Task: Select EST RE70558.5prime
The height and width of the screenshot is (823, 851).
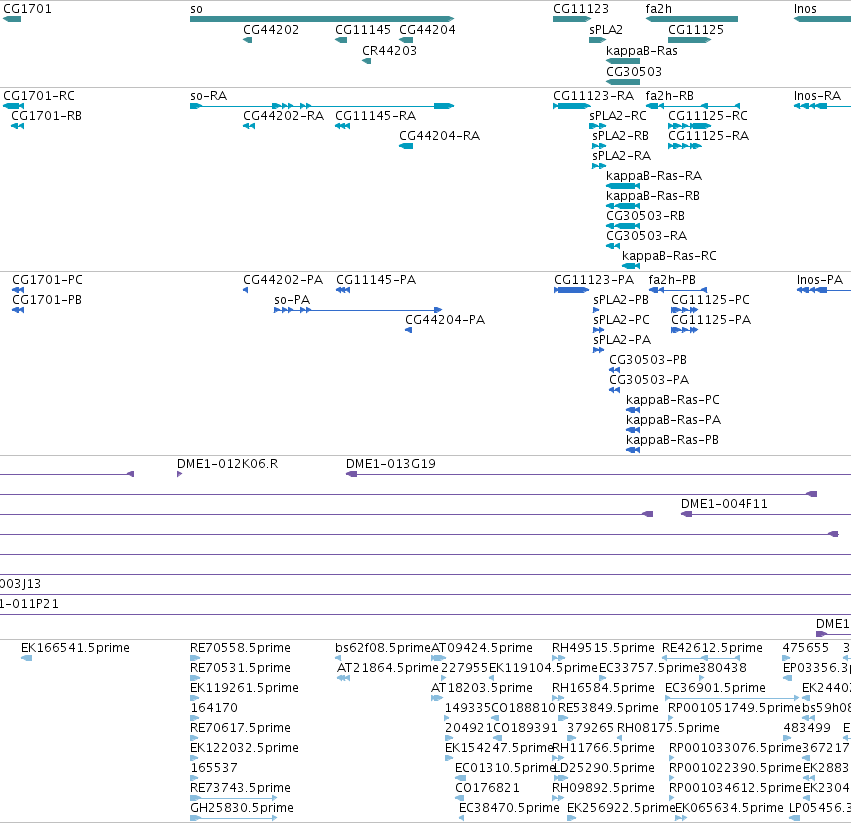Action: point(240,648)
